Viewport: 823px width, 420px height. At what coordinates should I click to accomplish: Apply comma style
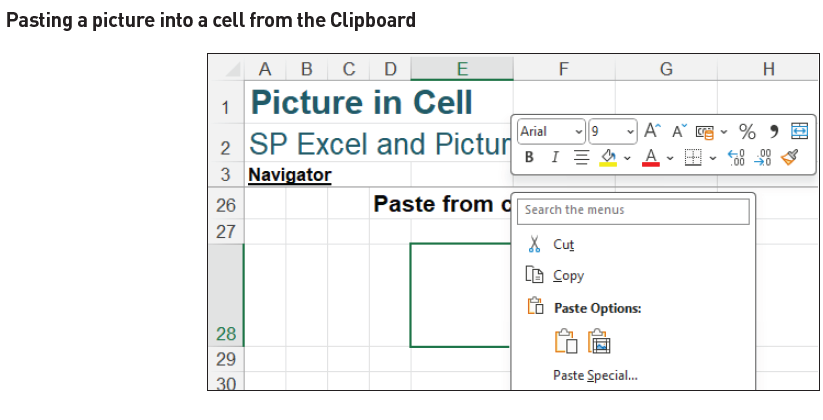click(774, 131)
